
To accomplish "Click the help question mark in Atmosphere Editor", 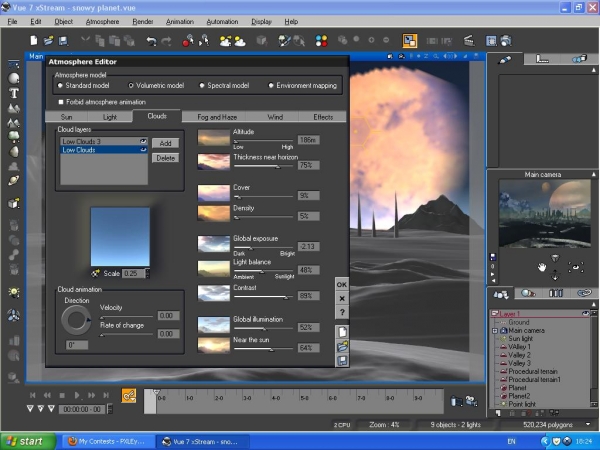I will point(342,312).
